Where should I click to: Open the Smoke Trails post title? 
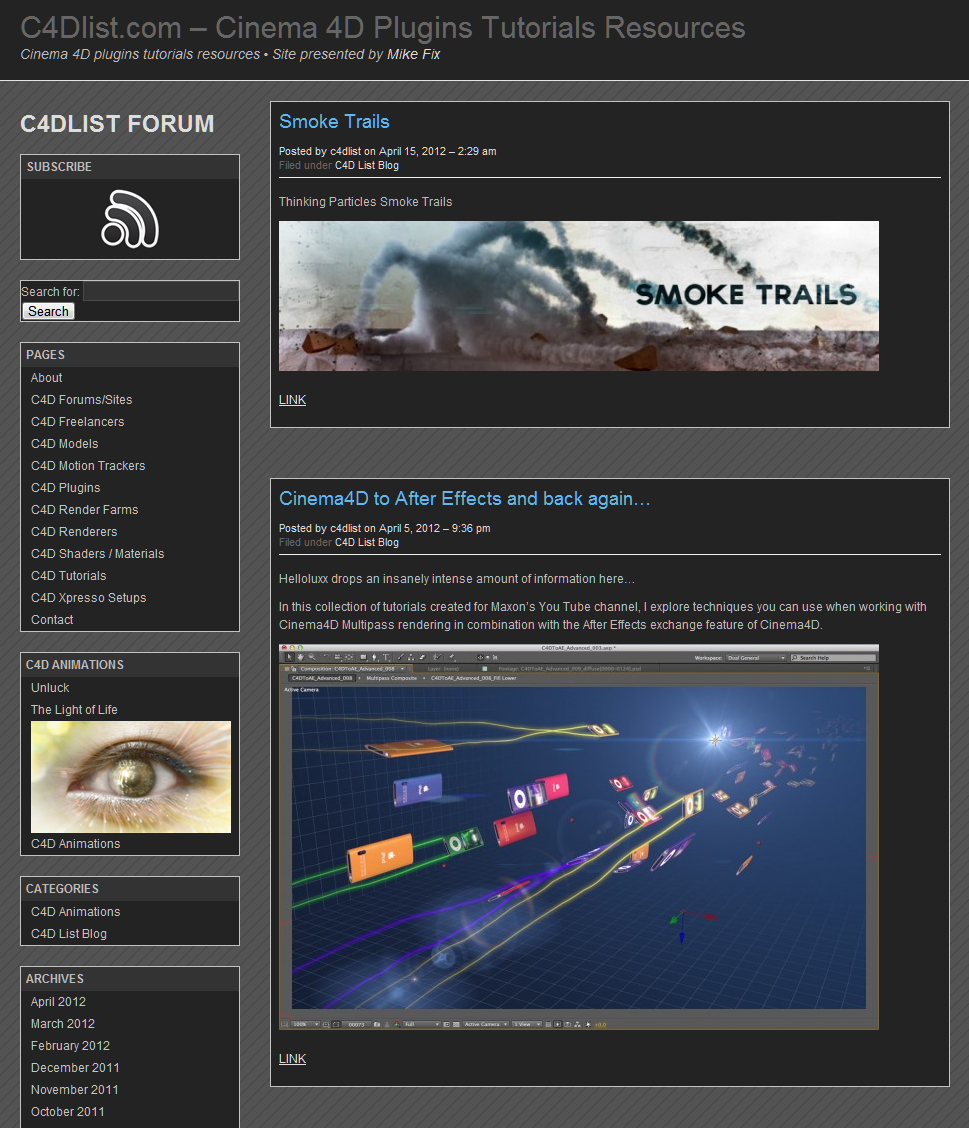coord(335,122)
